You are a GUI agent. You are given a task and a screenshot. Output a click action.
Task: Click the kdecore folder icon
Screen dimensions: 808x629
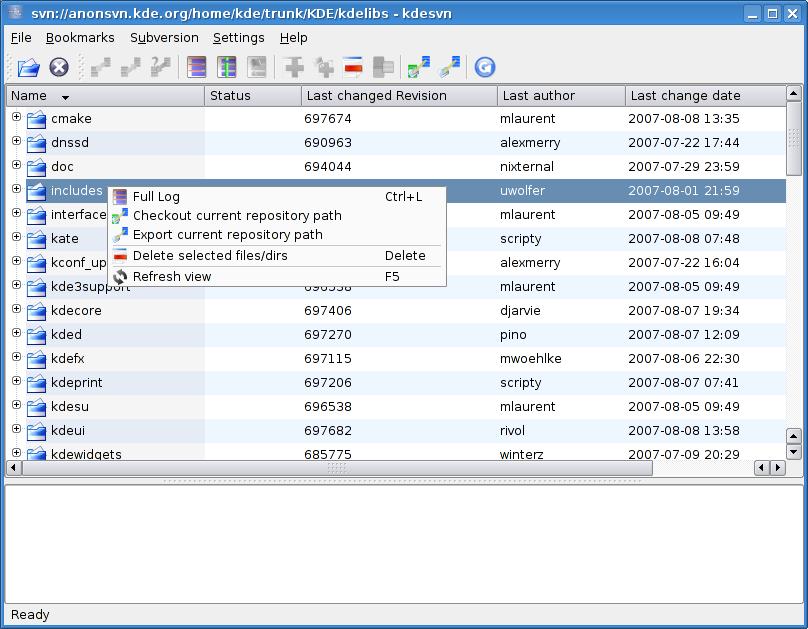click(x=37, y=311)
